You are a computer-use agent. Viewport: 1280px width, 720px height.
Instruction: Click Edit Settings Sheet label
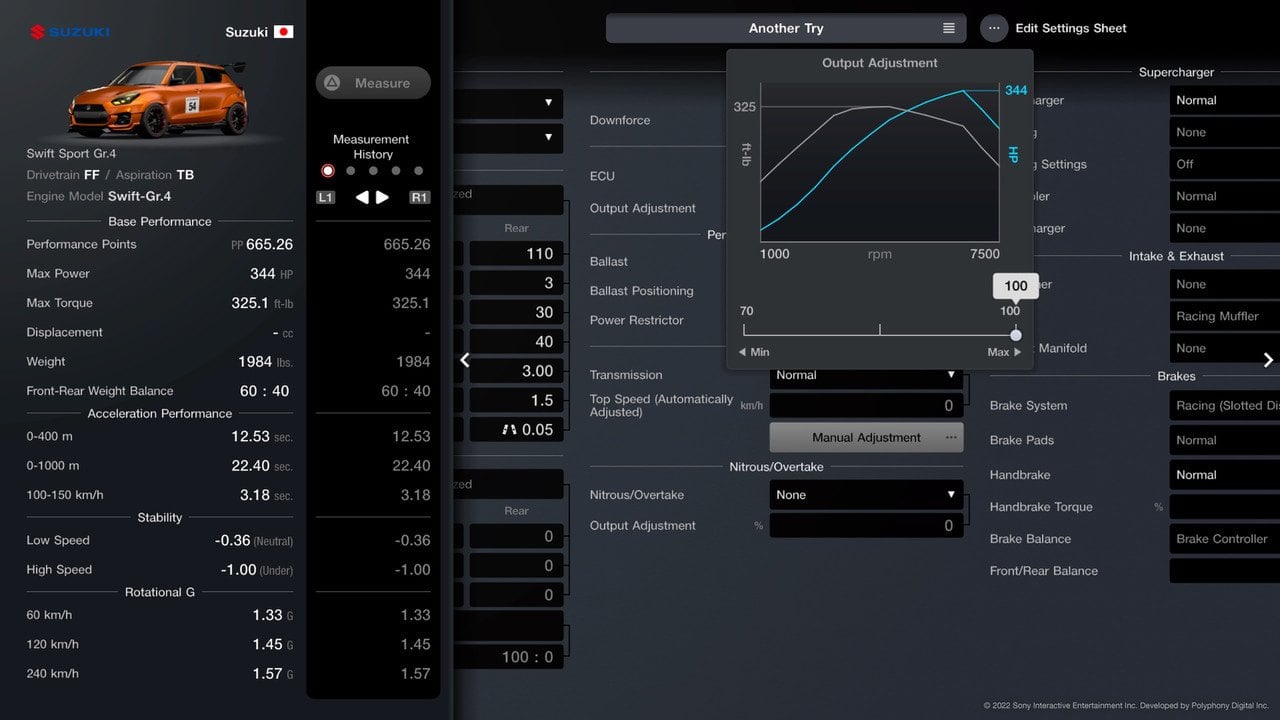1071,28
